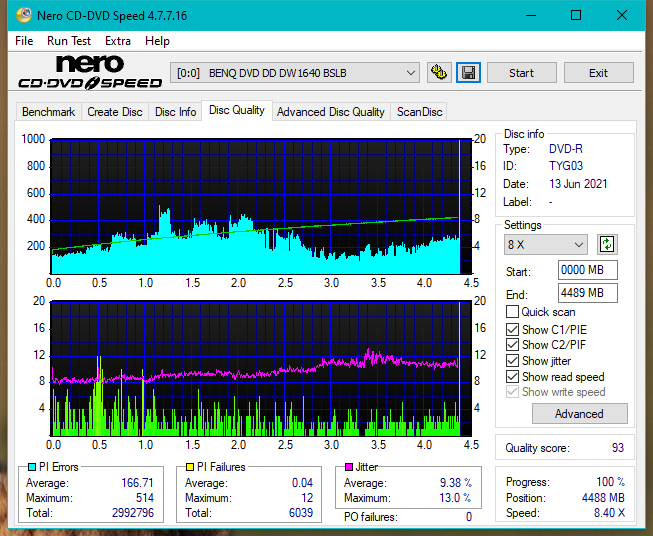Close the Nero CD-DVD Speed window
The height and width of the screenshot is (536, 653).
(622, 15)
